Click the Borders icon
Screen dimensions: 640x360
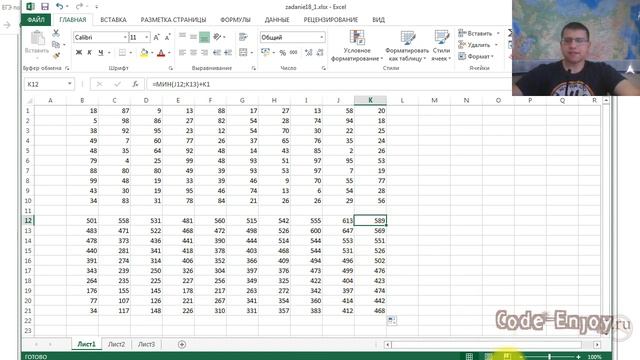[x=122, y=53]
